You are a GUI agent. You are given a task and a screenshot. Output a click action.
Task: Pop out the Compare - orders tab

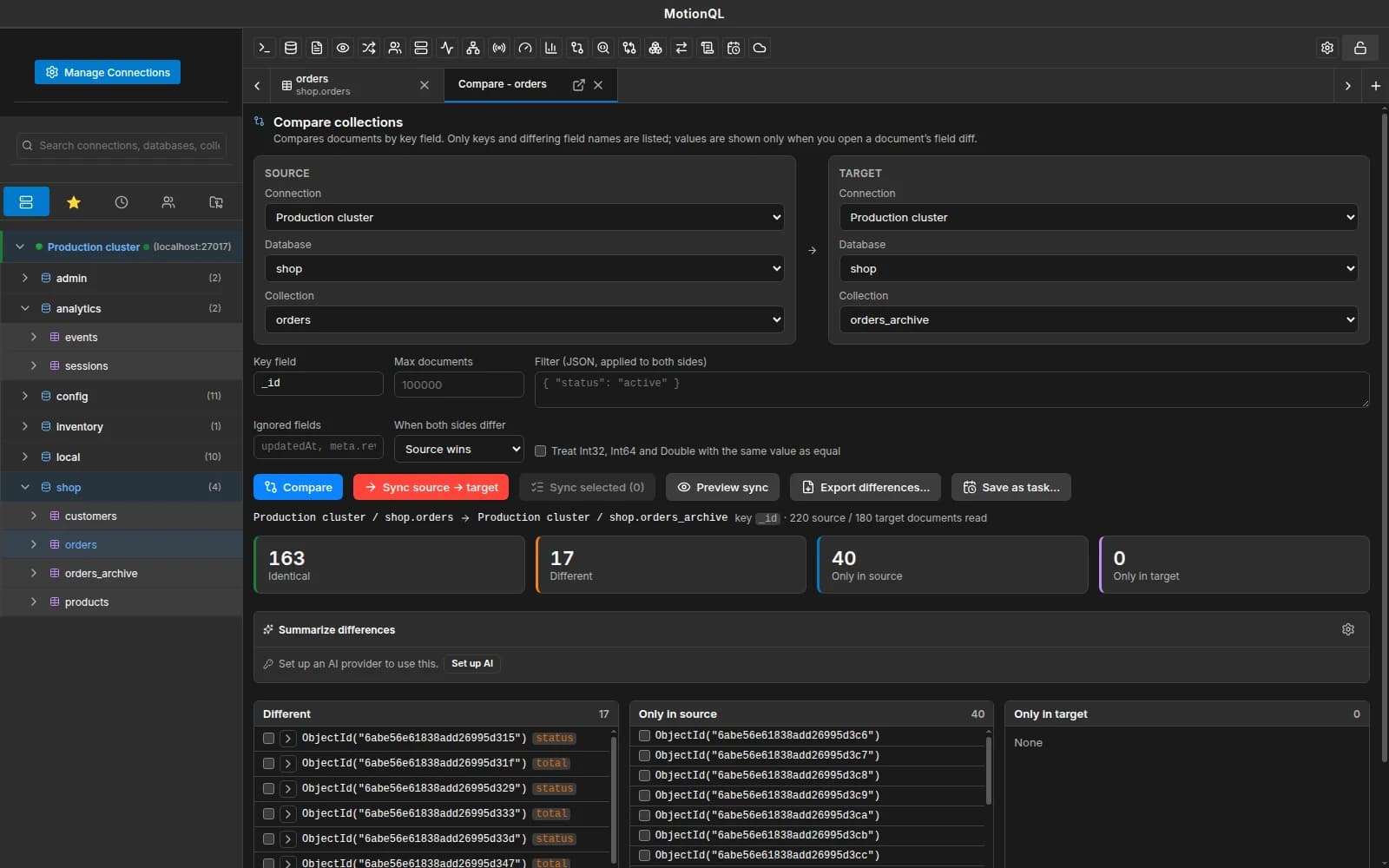pyautogui.click(x=579, y=85)
